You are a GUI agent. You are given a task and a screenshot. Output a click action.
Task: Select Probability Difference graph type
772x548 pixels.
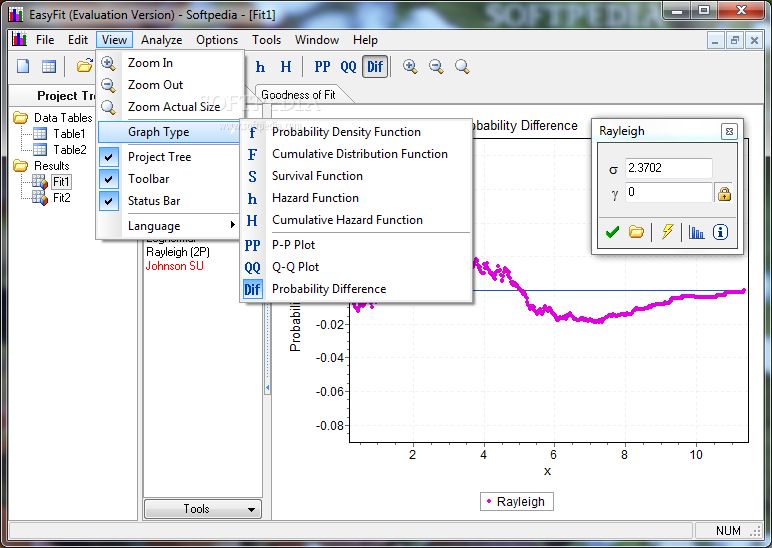pos(356,289)
